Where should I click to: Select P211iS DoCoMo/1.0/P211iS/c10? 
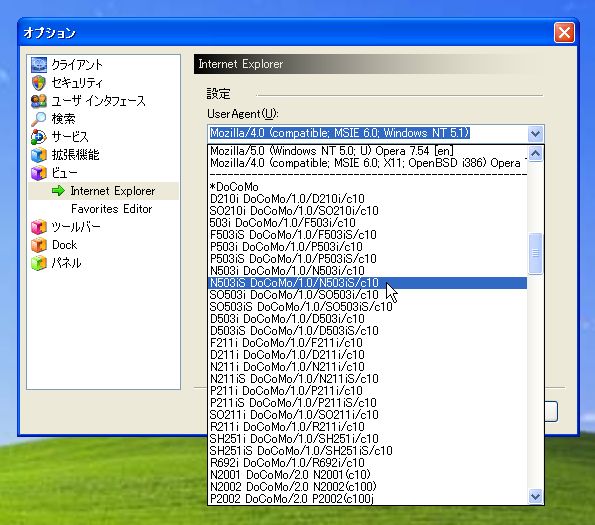pos(367,403)
